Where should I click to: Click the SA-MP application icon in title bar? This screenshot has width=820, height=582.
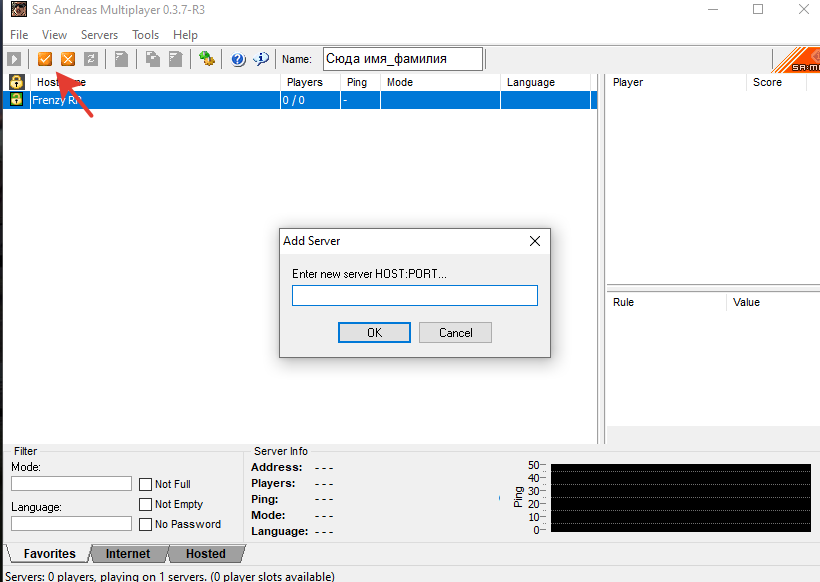pyautogui.click(x=19, y=9)
